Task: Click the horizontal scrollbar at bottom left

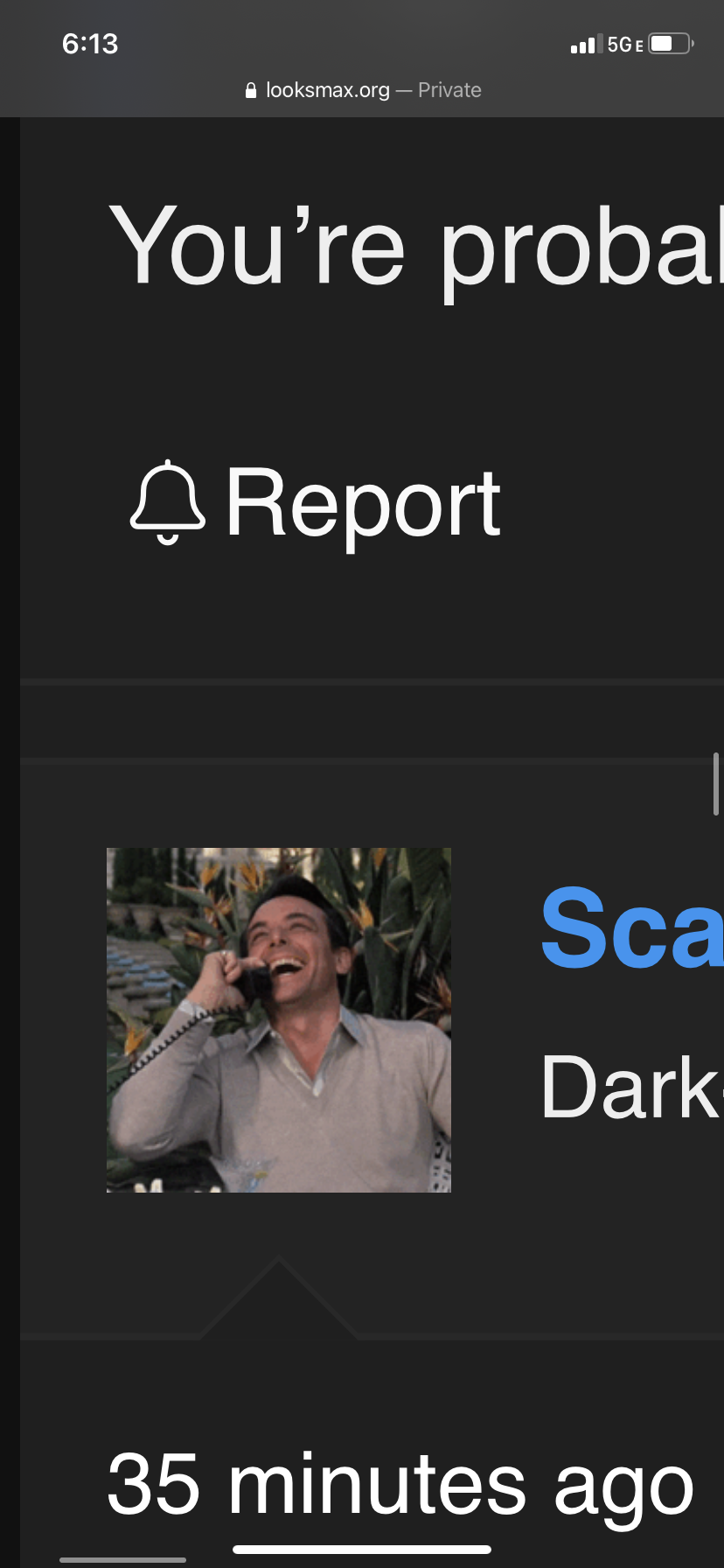Action: 122,1559
